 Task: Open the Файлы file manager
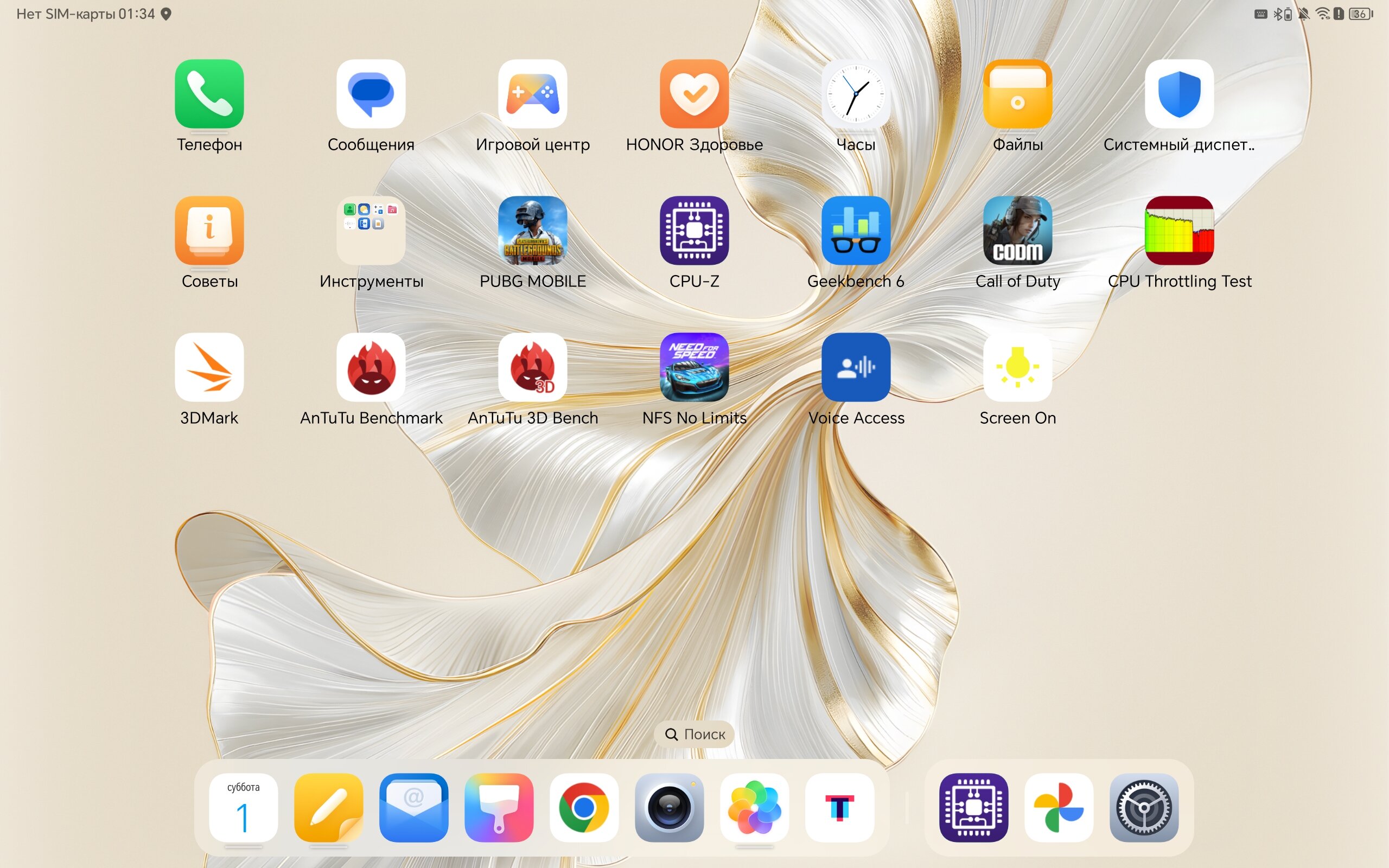1018,93
